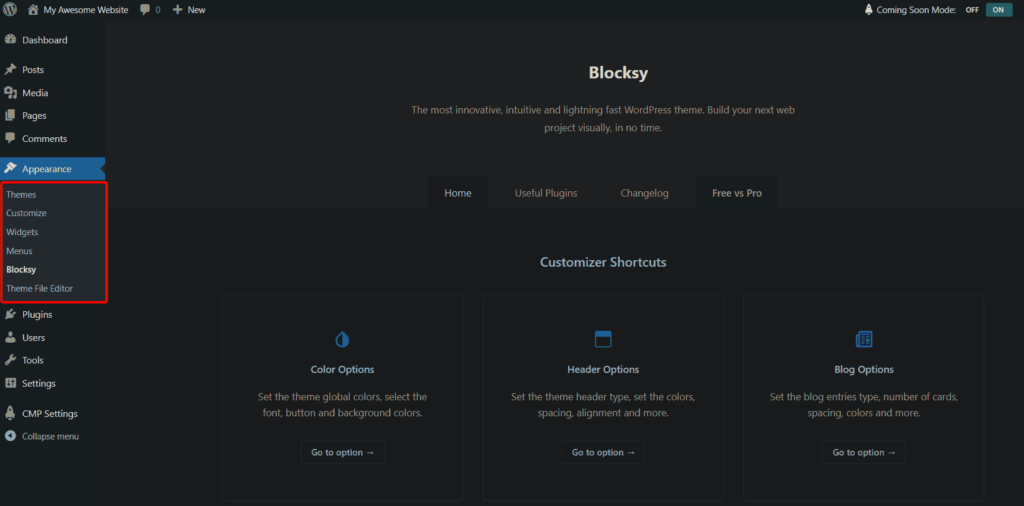Screen dimensions: 1024x506
Task: Go to option for Color Options
Action: pos(342,452)
